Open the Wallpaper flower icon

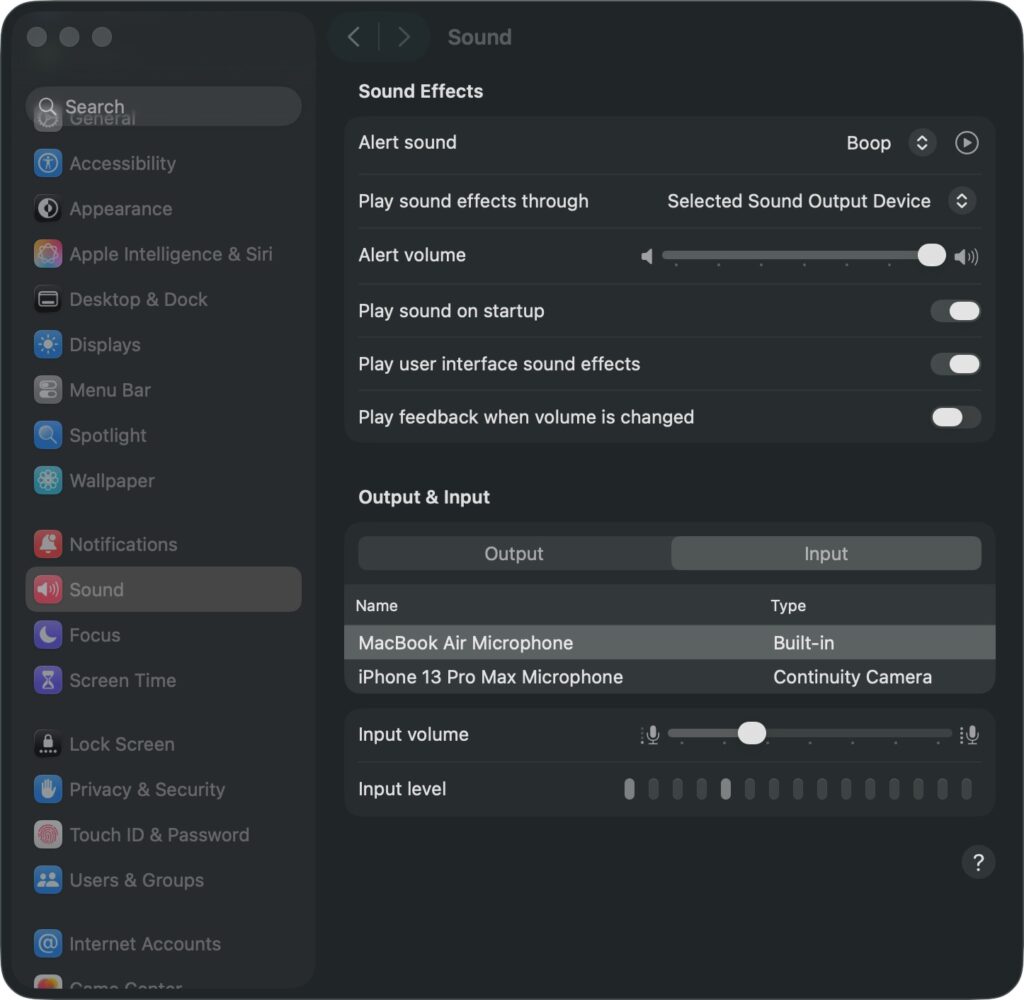pos(48,481)
